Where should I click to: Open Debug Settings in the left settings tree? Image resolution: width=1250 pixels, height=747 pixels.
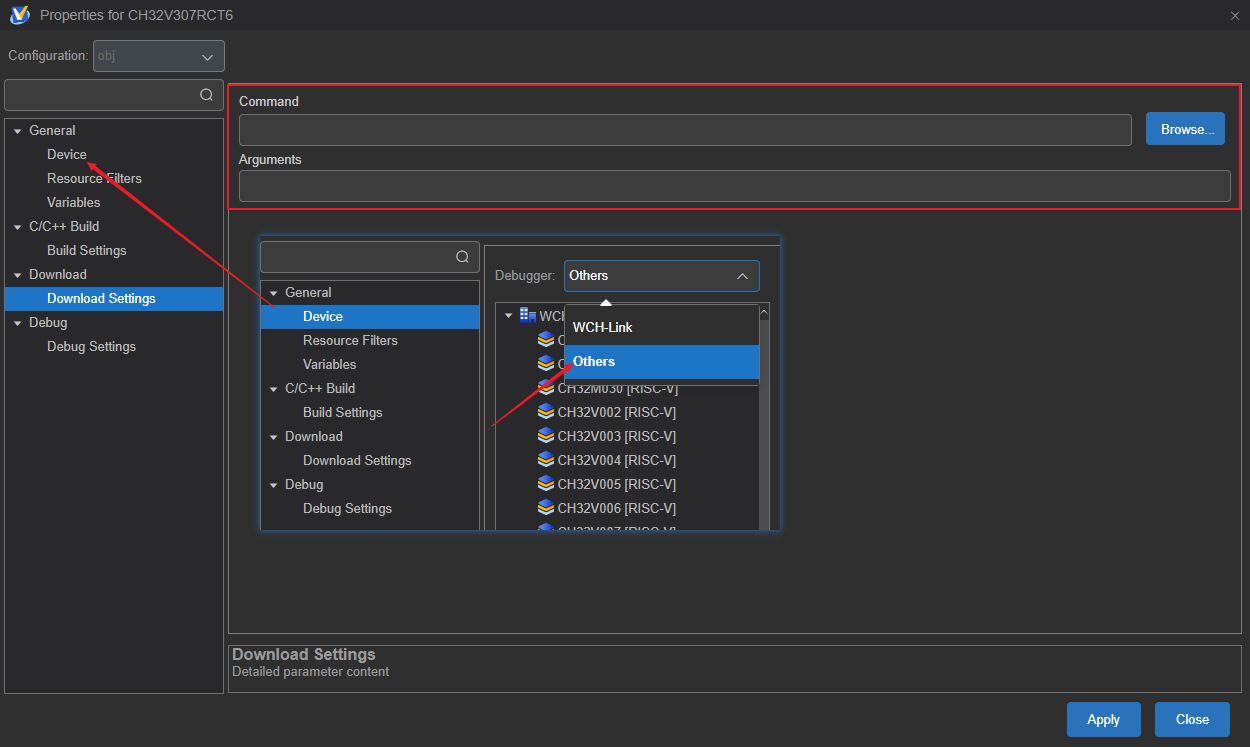[x=91, y=346]
